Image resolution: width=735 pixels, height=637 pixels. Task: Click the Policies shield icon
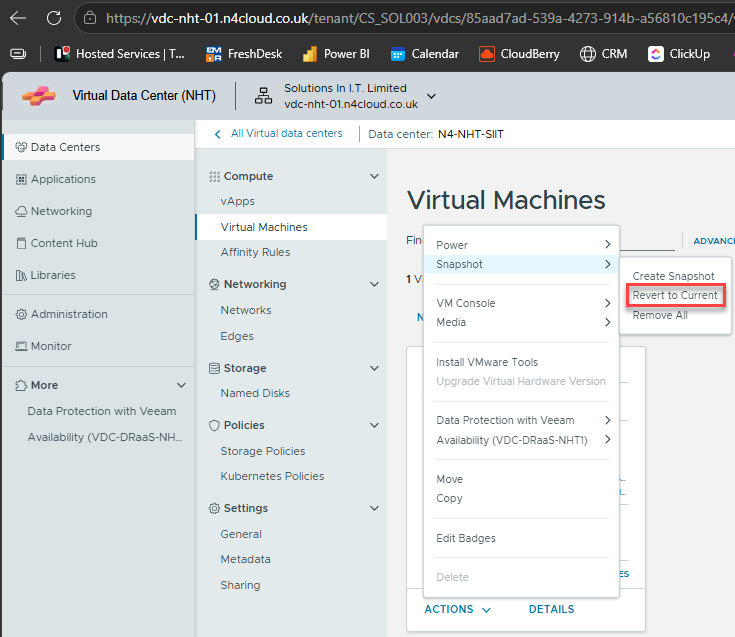(x=214, y=425)
